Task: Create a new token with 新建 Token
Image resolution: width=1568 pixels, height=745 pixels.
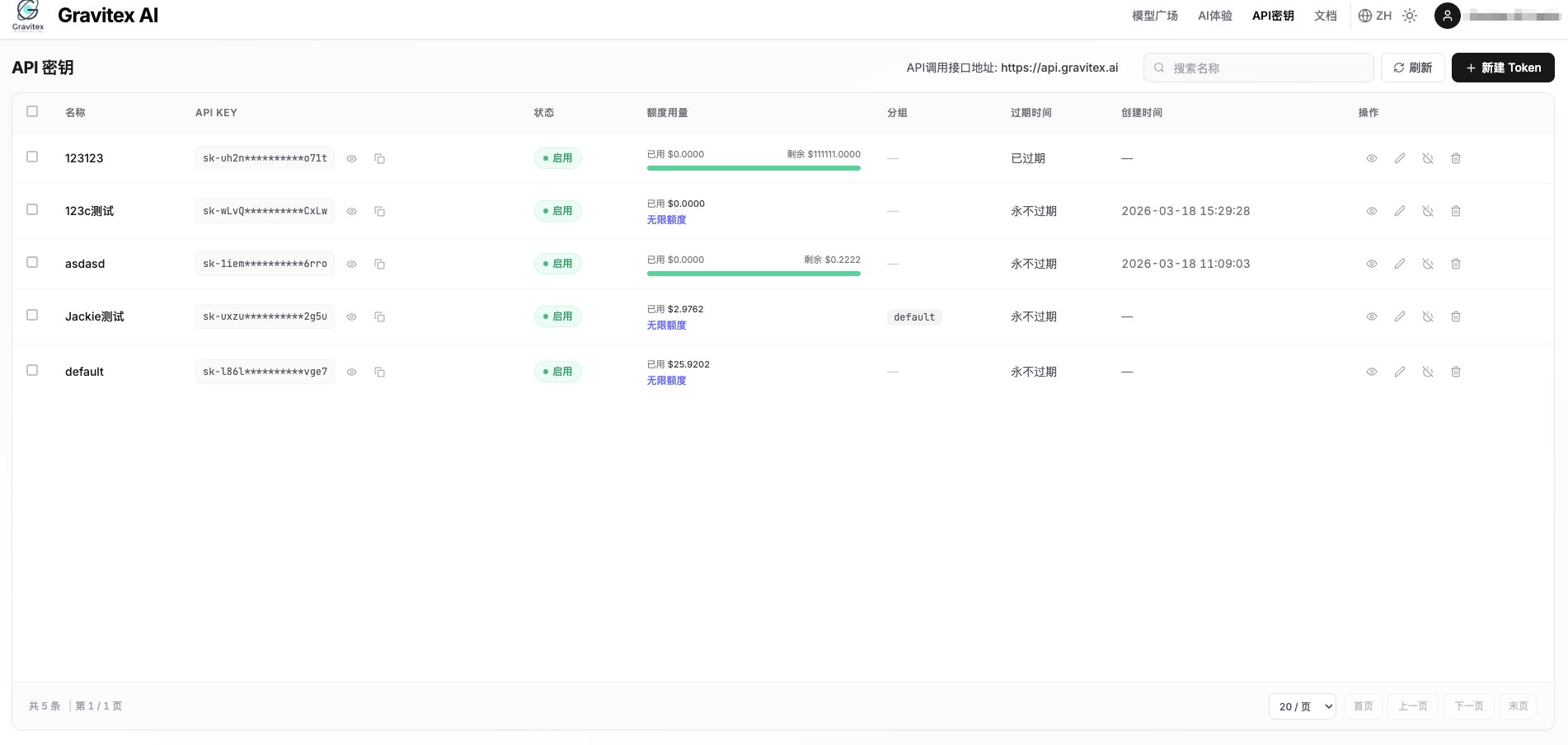Action: [1503, 68]
